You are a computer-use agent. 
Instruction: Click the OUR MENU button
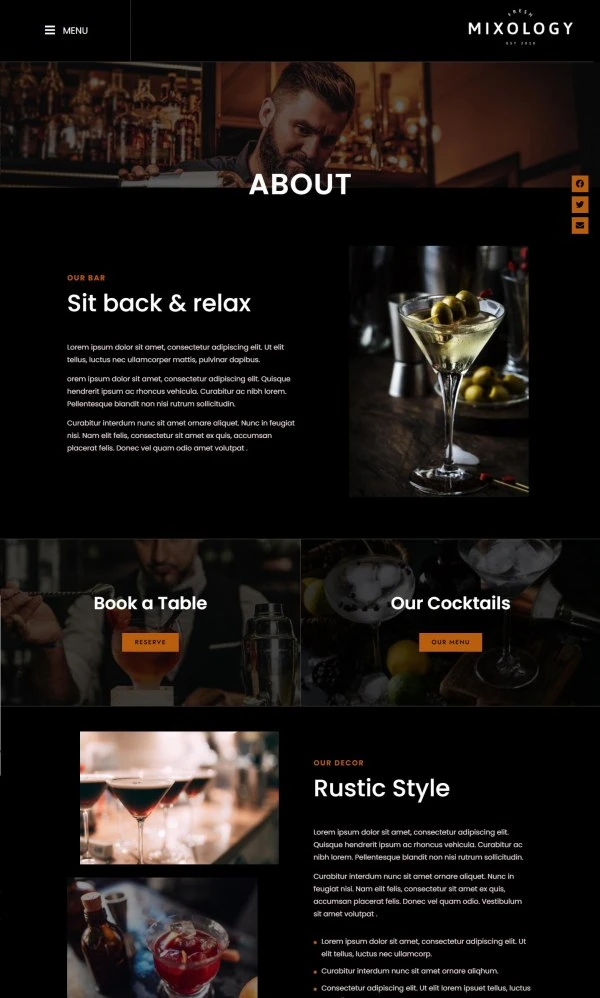(450, 642)
